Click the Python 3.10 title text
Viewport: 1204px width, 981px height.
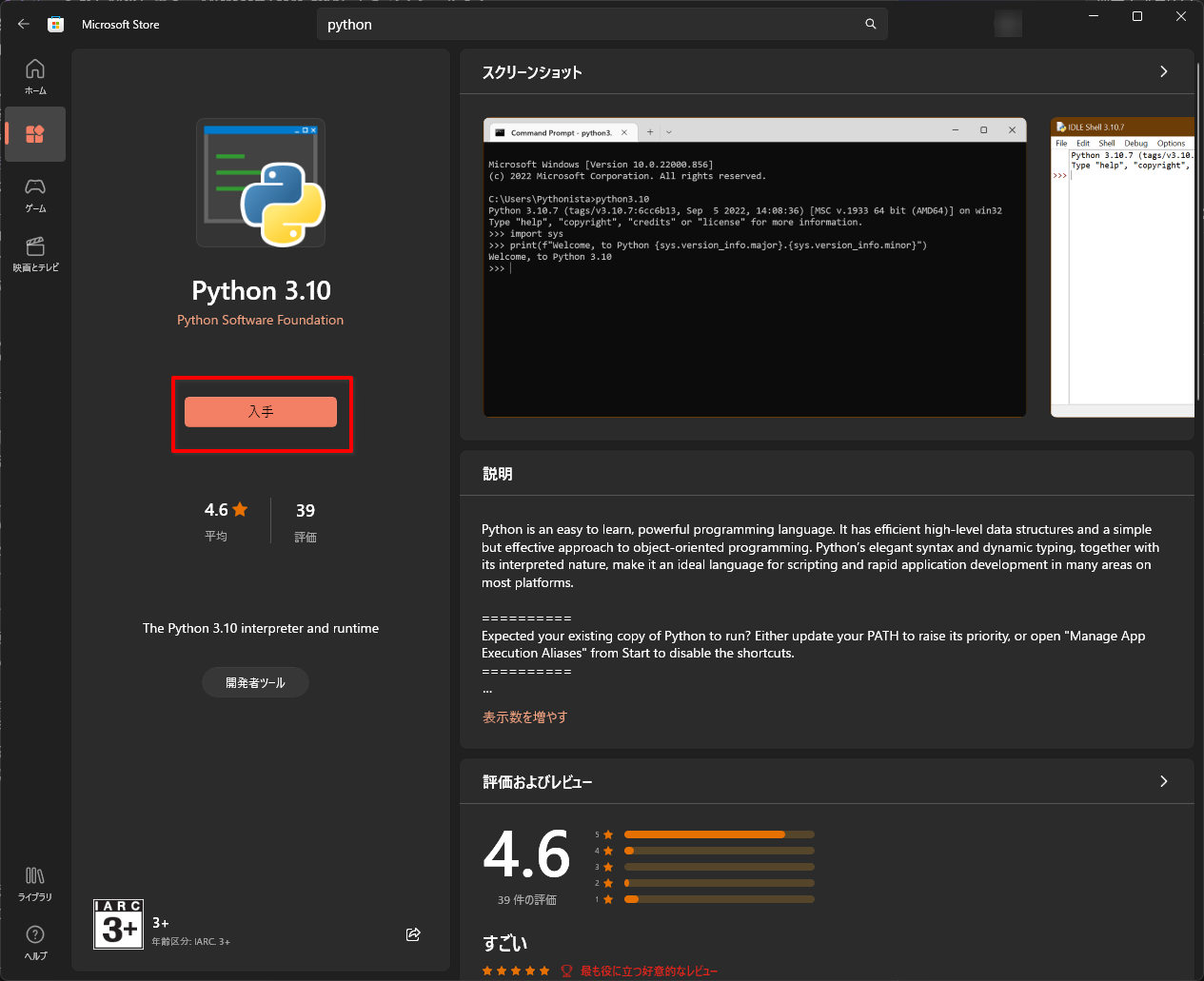(261, 290)
